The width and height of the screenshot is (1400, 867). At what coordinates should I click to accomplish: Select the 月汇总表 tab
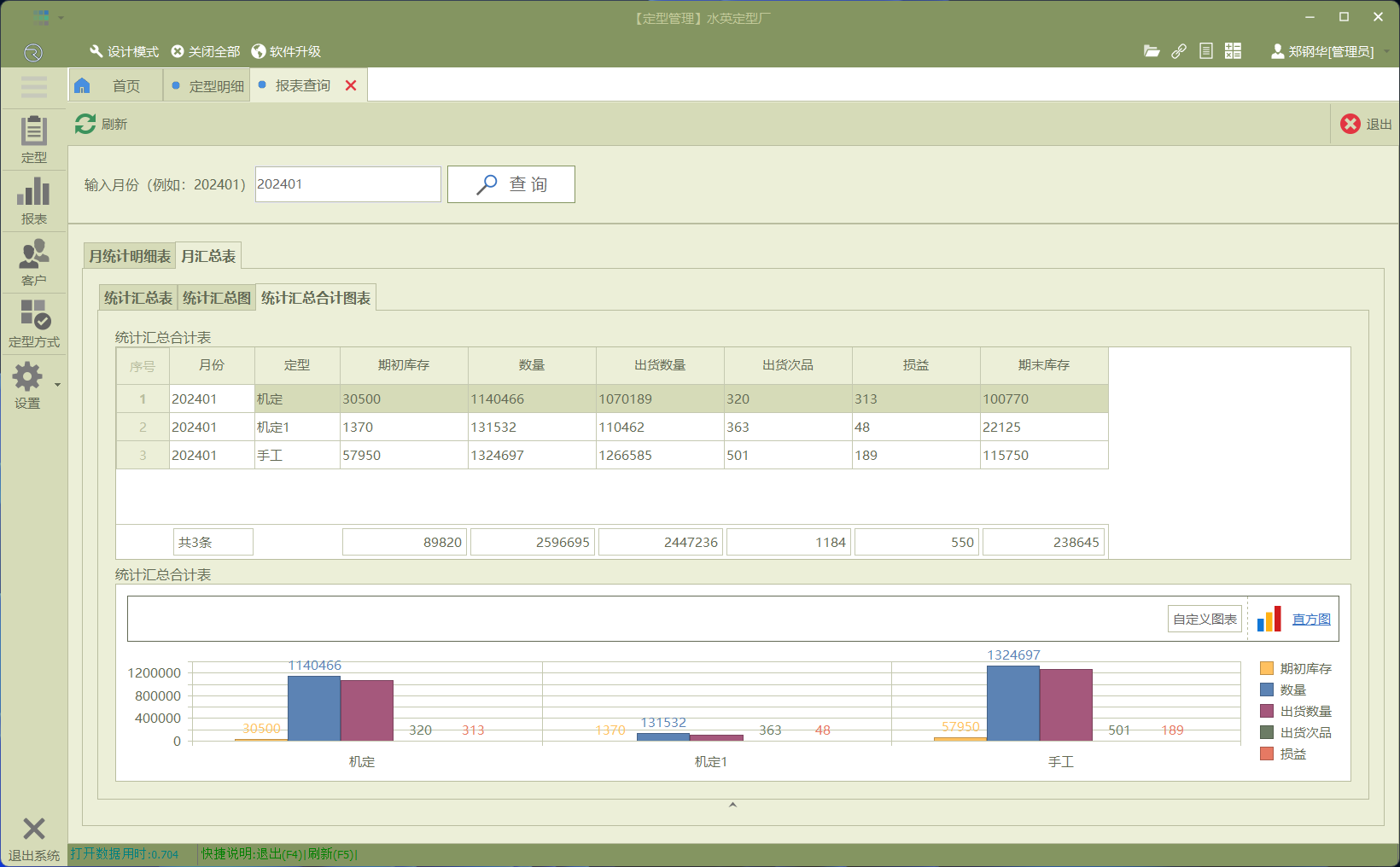point(208,256)
